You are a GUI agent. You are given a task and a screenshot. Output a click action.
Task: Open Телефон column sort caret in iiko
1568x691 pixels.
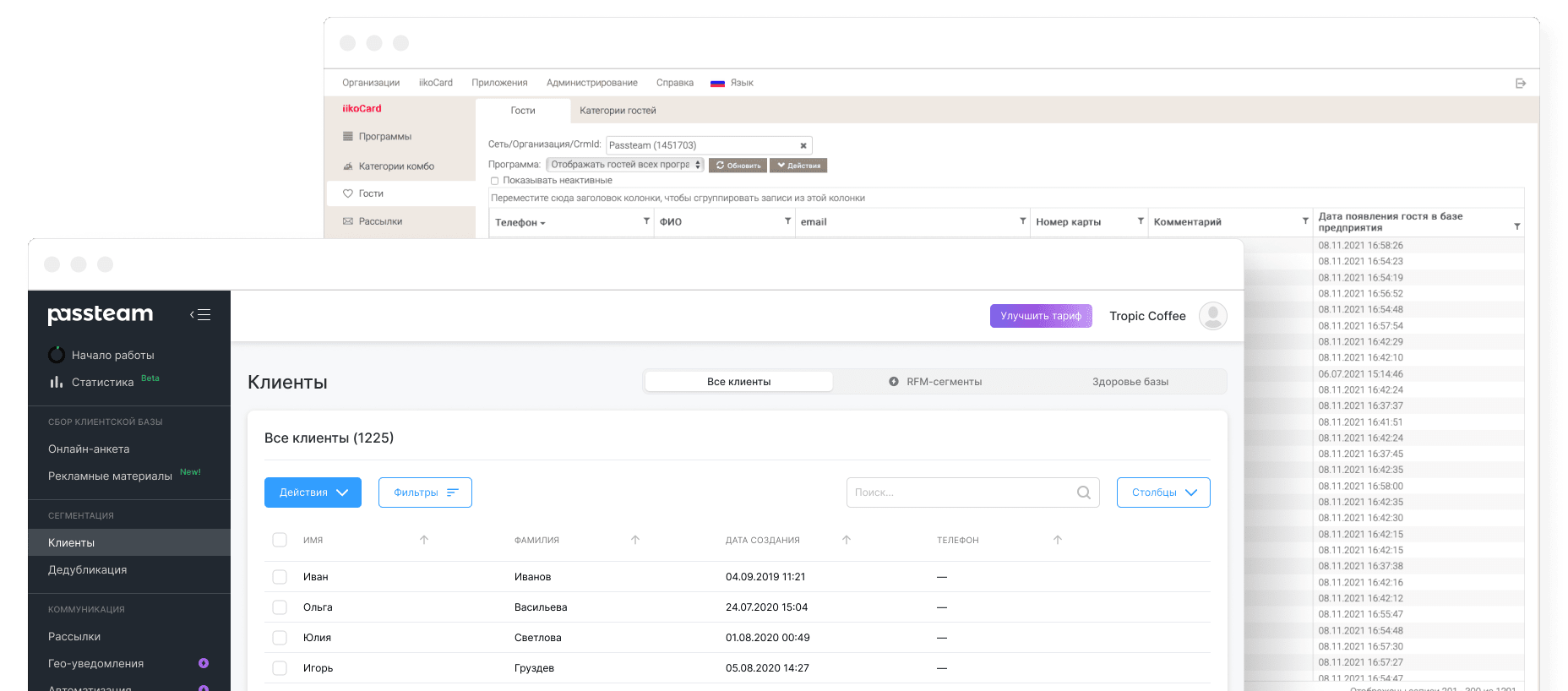[x=542, y=223]
